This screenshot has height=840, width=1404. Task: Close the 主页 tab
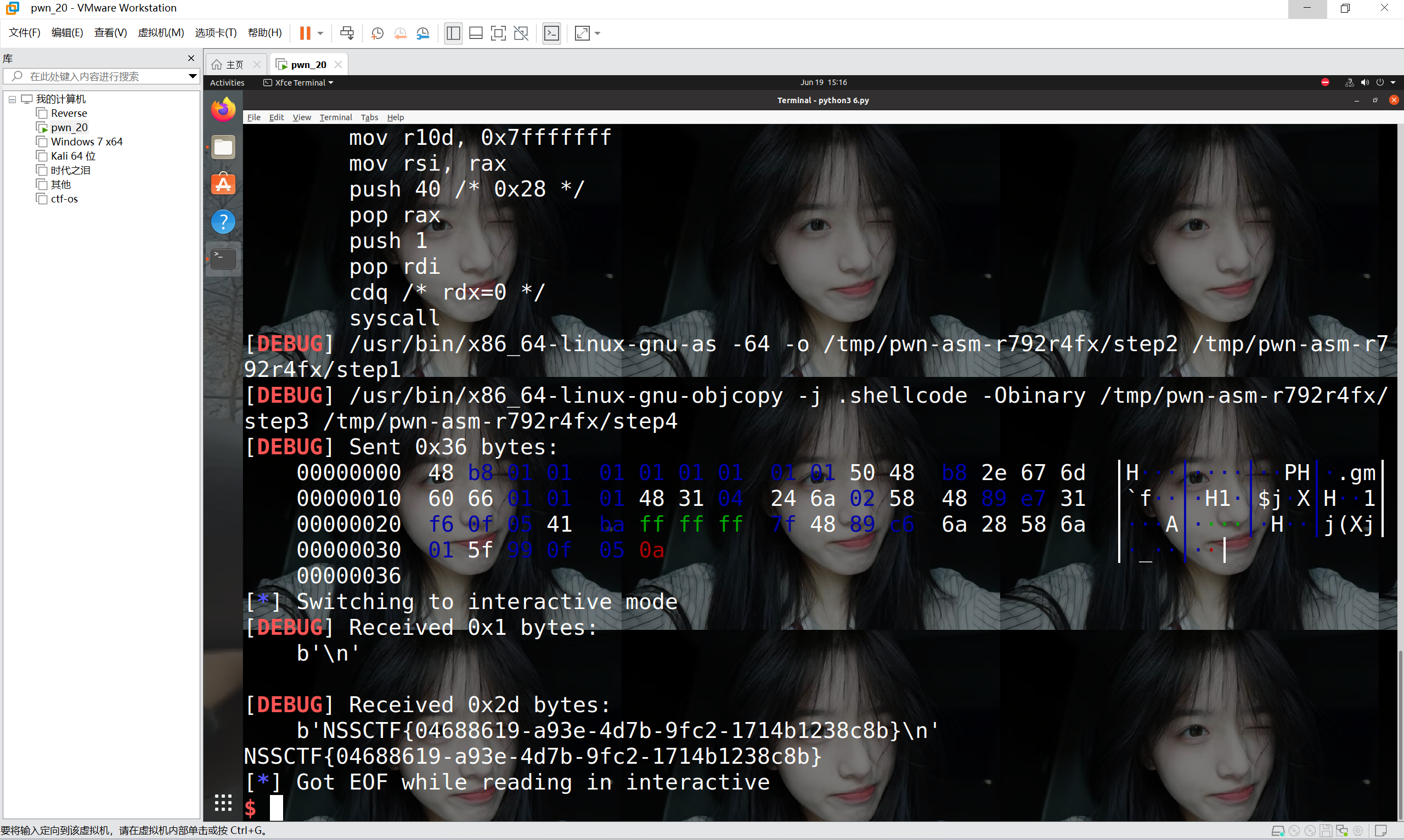pyautogui.click(x=257, y=65)
